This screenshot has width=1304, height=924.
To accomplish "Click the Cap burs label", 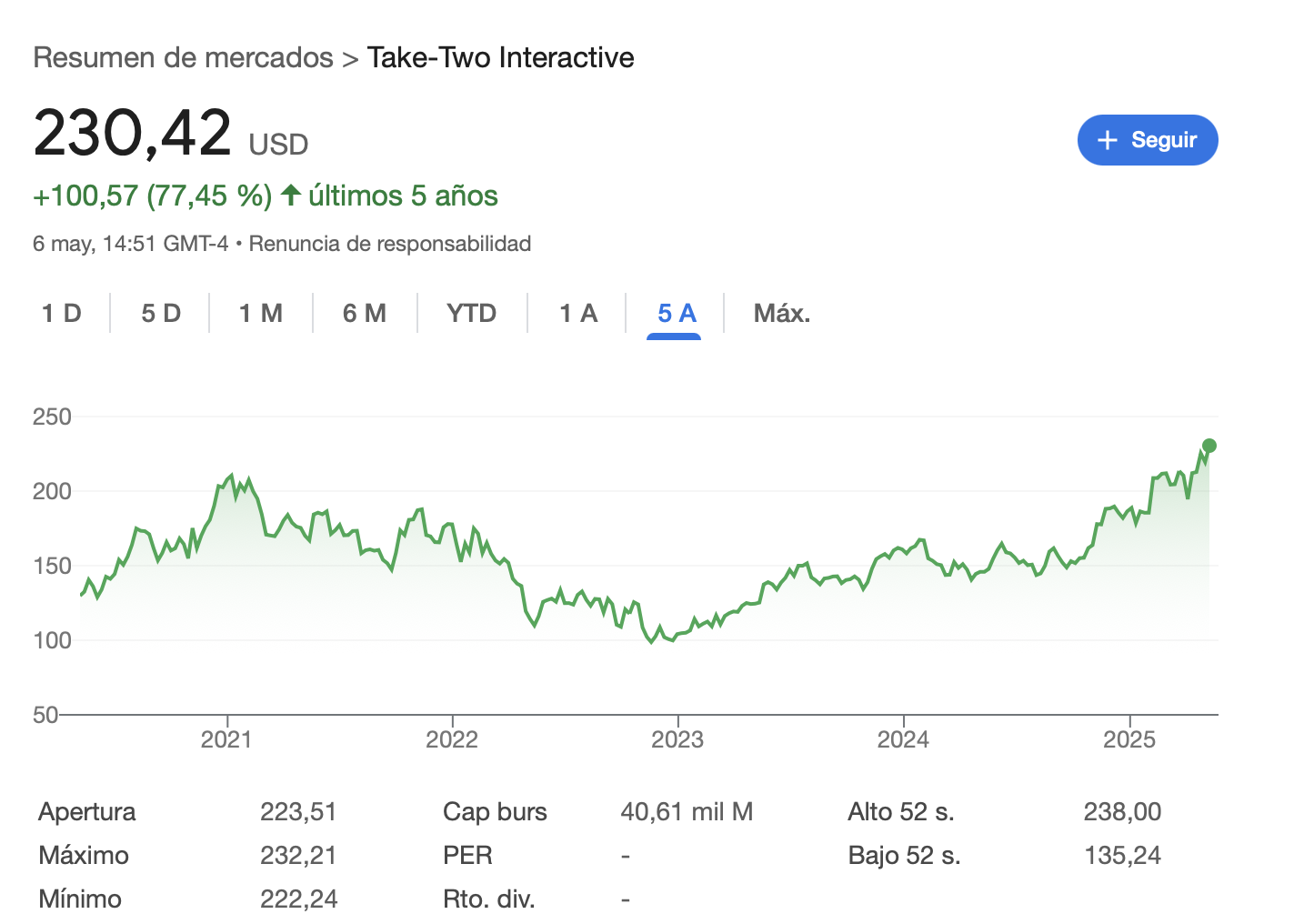I will 495,812.
